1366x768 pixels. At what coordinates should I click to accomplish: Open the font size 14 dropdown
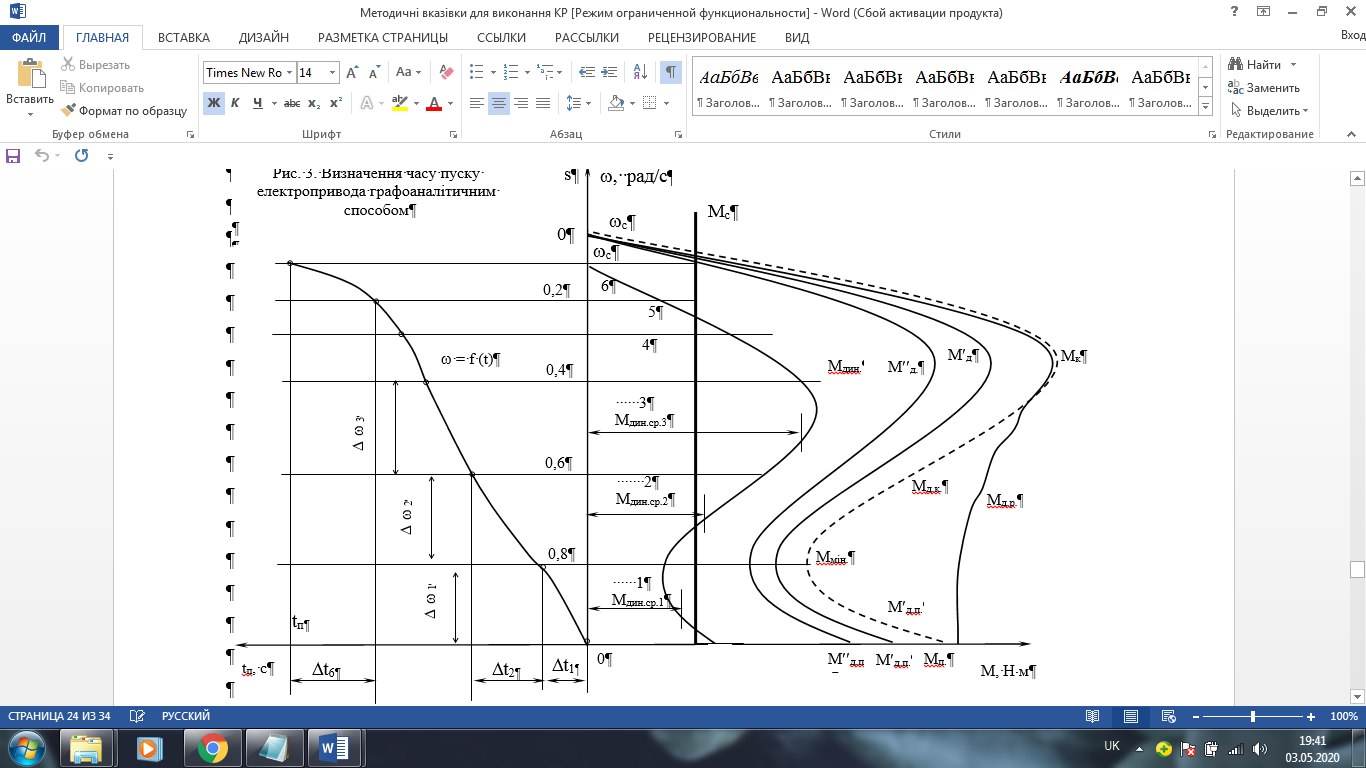click(x=332, y=73)
